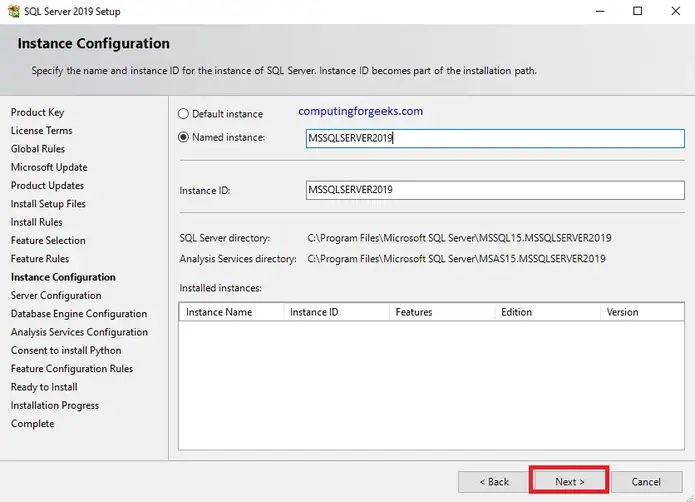The width and height of the screenshot is (695, 502).
Task: Cancel the SQL Server setup
Action: 646,481
